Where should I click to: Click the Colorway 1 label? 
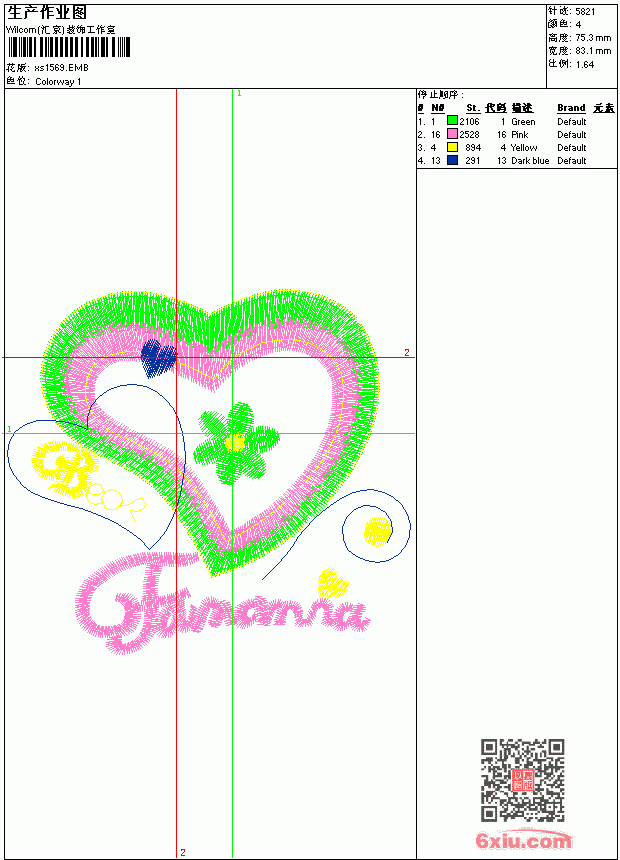pos(58,82)
